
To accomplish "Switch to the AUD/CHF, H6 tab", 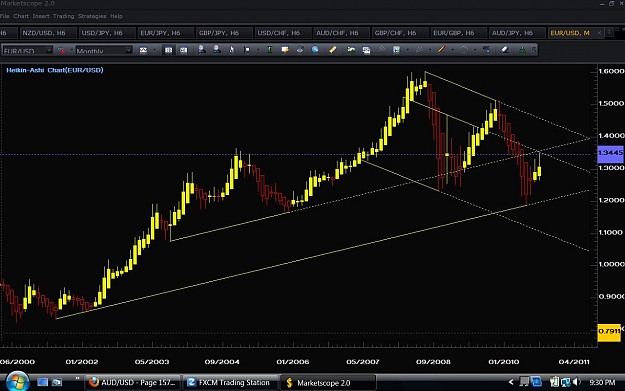I will (340, 33).
